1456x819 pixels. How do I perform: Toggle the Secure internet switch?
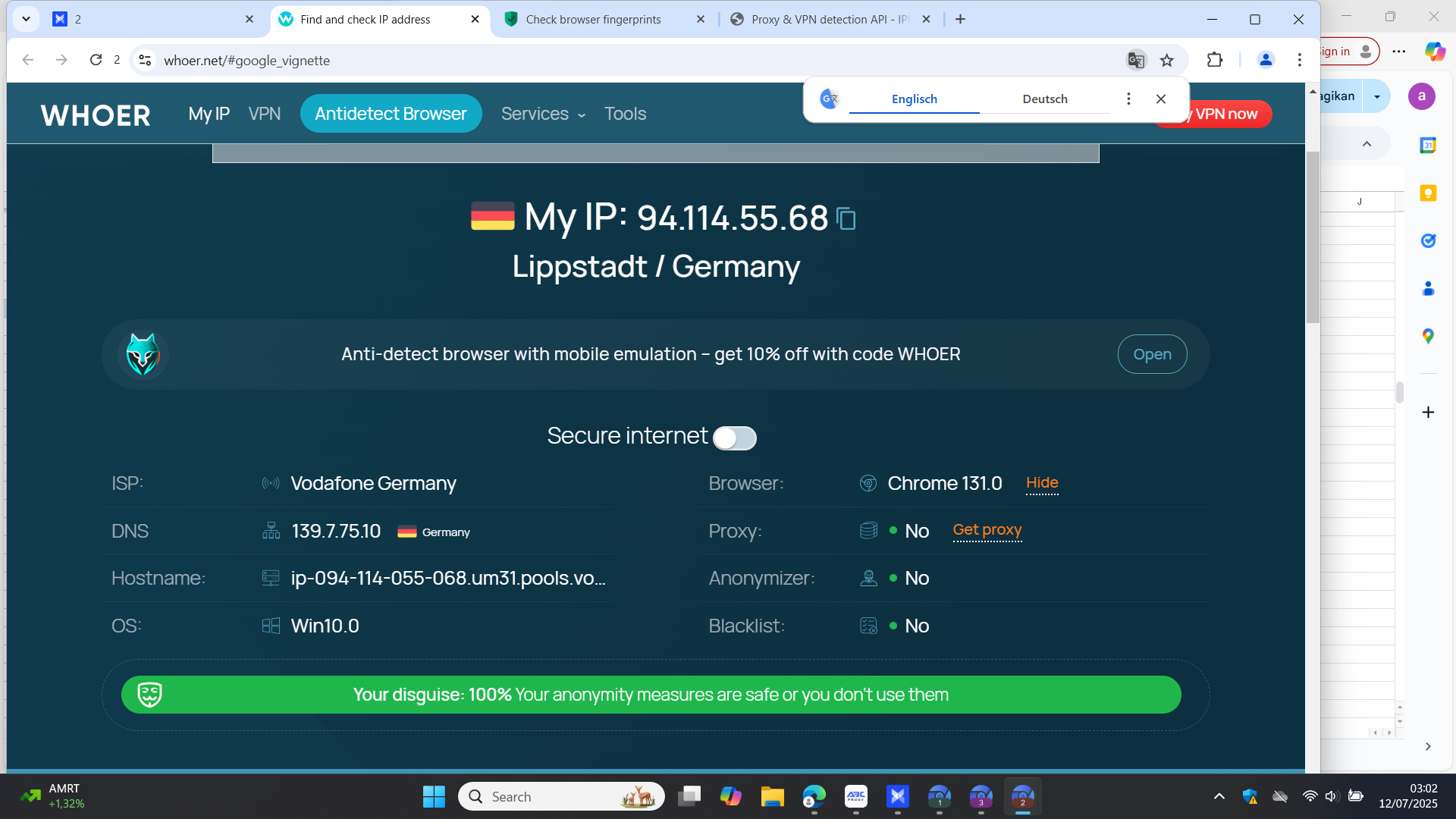tap(734, 438)
